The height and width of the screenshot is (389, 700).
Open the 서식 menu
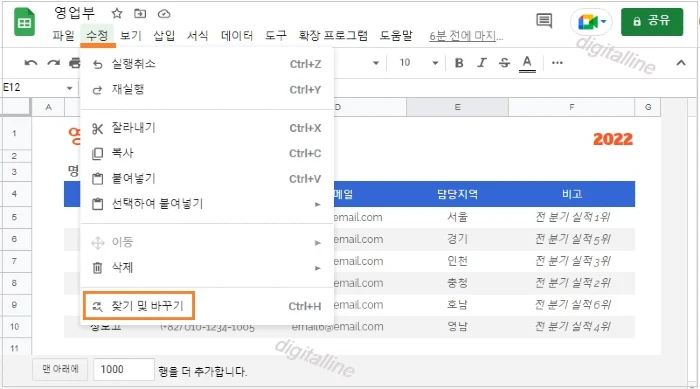pyautogui.click(x=198, y=36)
